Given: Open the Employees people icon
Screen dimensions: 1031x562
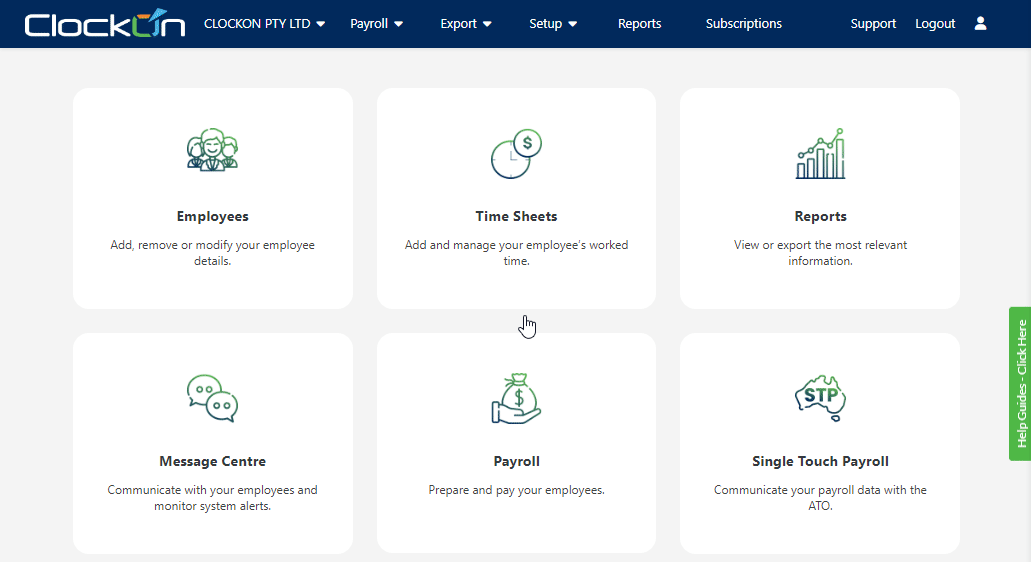Looking at the screenshot, I should pos(212,150).
